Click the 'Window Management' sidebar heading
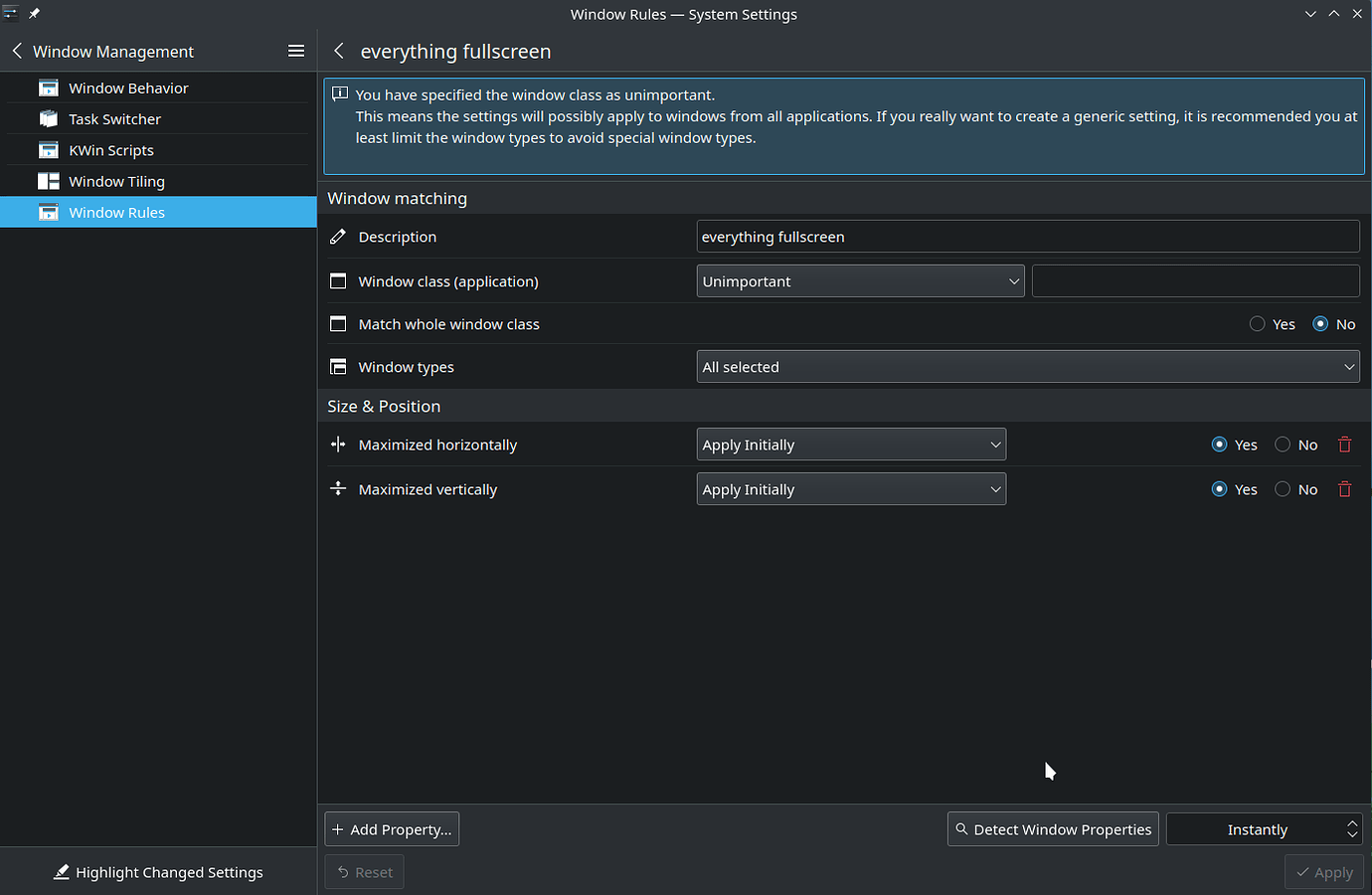 (113, 51)
